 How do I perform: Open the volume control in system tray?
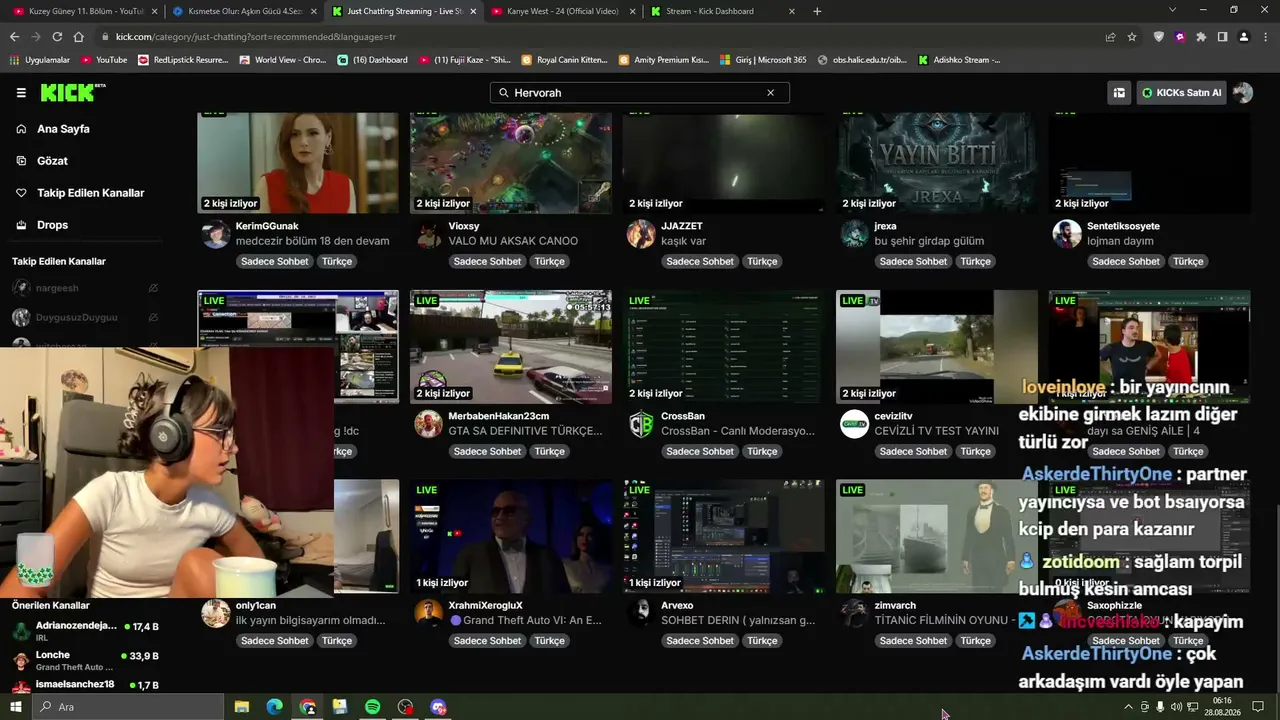[1176, 707]
